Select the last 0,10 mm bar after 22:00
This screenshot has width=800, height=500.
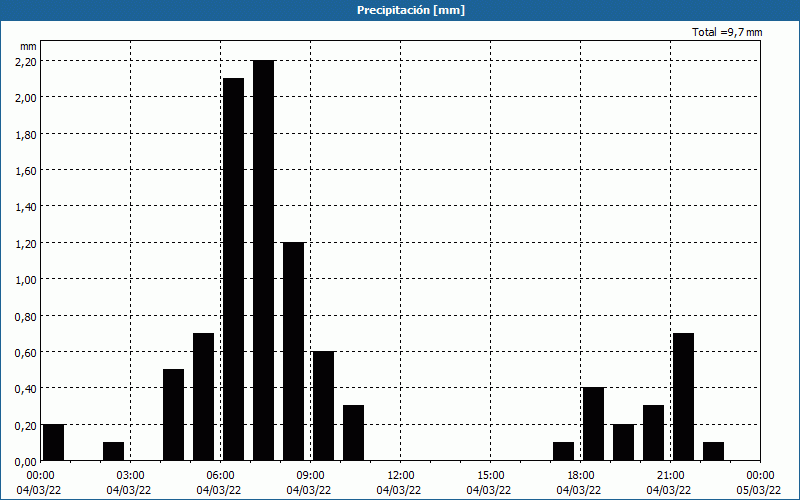713,452
